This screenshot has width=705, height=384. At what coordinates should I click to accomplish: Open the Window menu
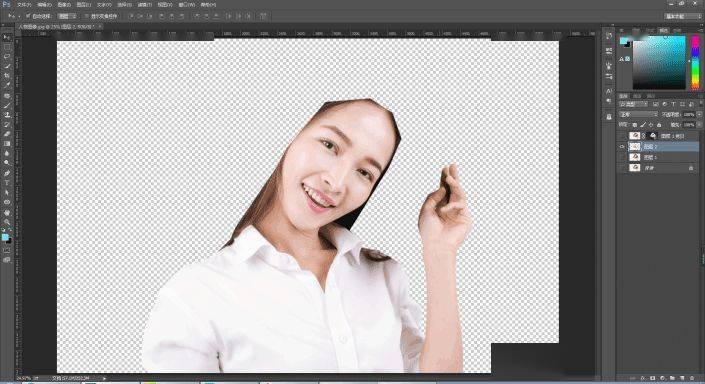point(186,4)
